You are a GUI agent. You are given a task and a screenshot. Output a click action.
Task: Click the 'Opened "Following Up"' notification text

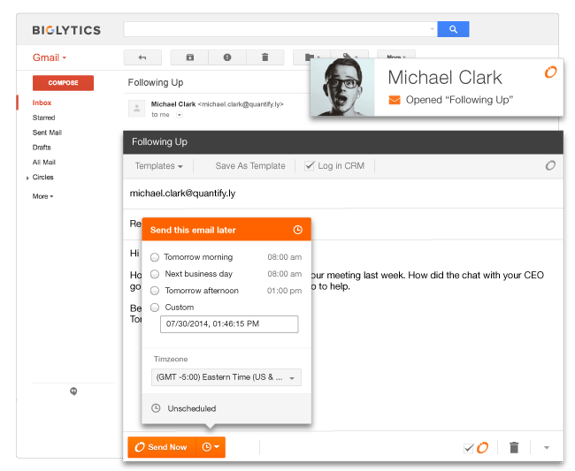click(459, 100)
